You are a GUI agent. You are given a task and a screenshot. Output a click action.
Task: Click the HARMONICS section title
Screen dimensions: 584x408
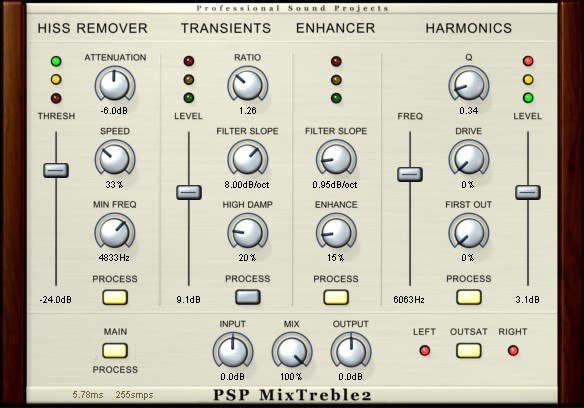469,28
